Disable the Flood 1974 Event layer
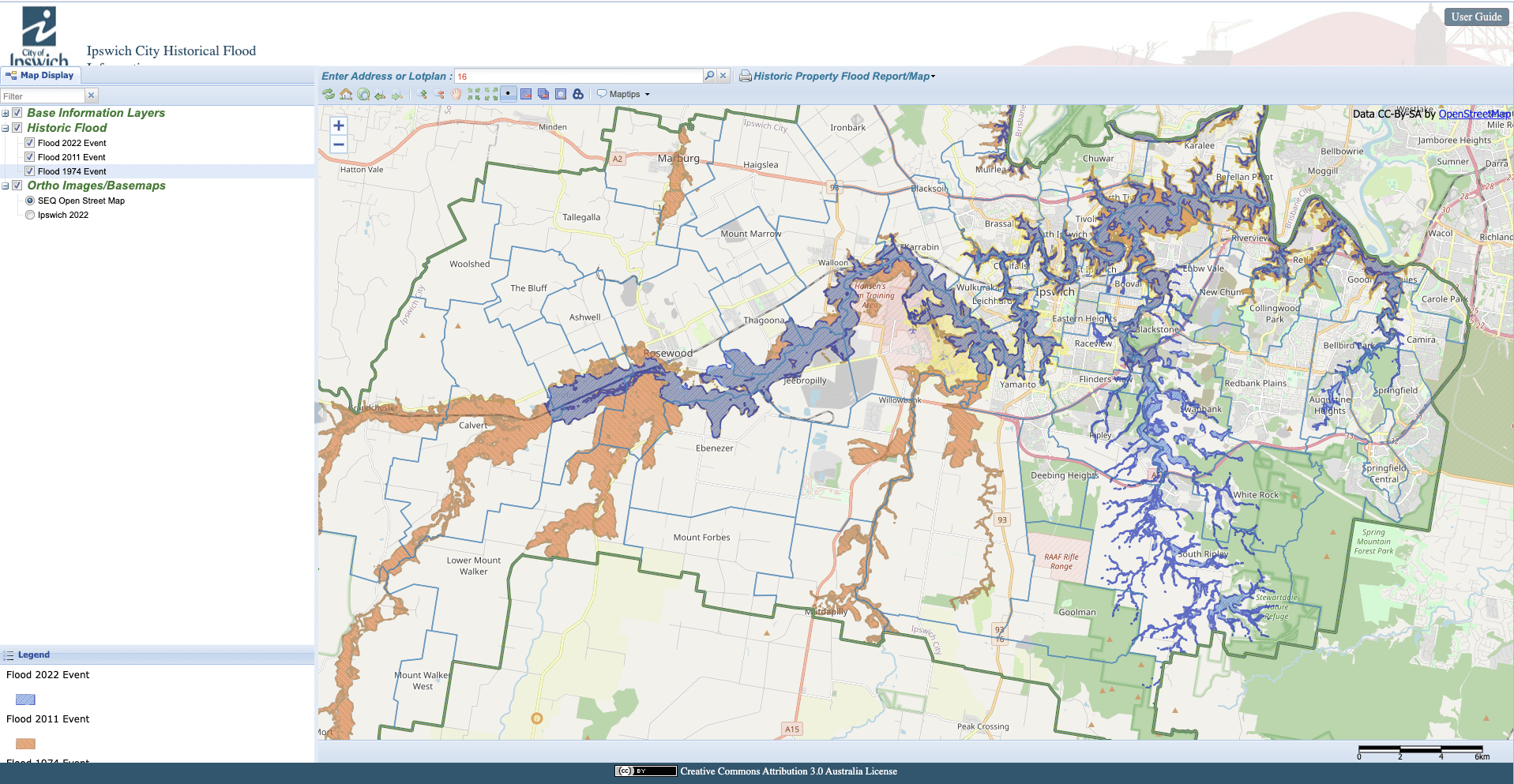The image size is (1514, 784). tap(29, 171)
